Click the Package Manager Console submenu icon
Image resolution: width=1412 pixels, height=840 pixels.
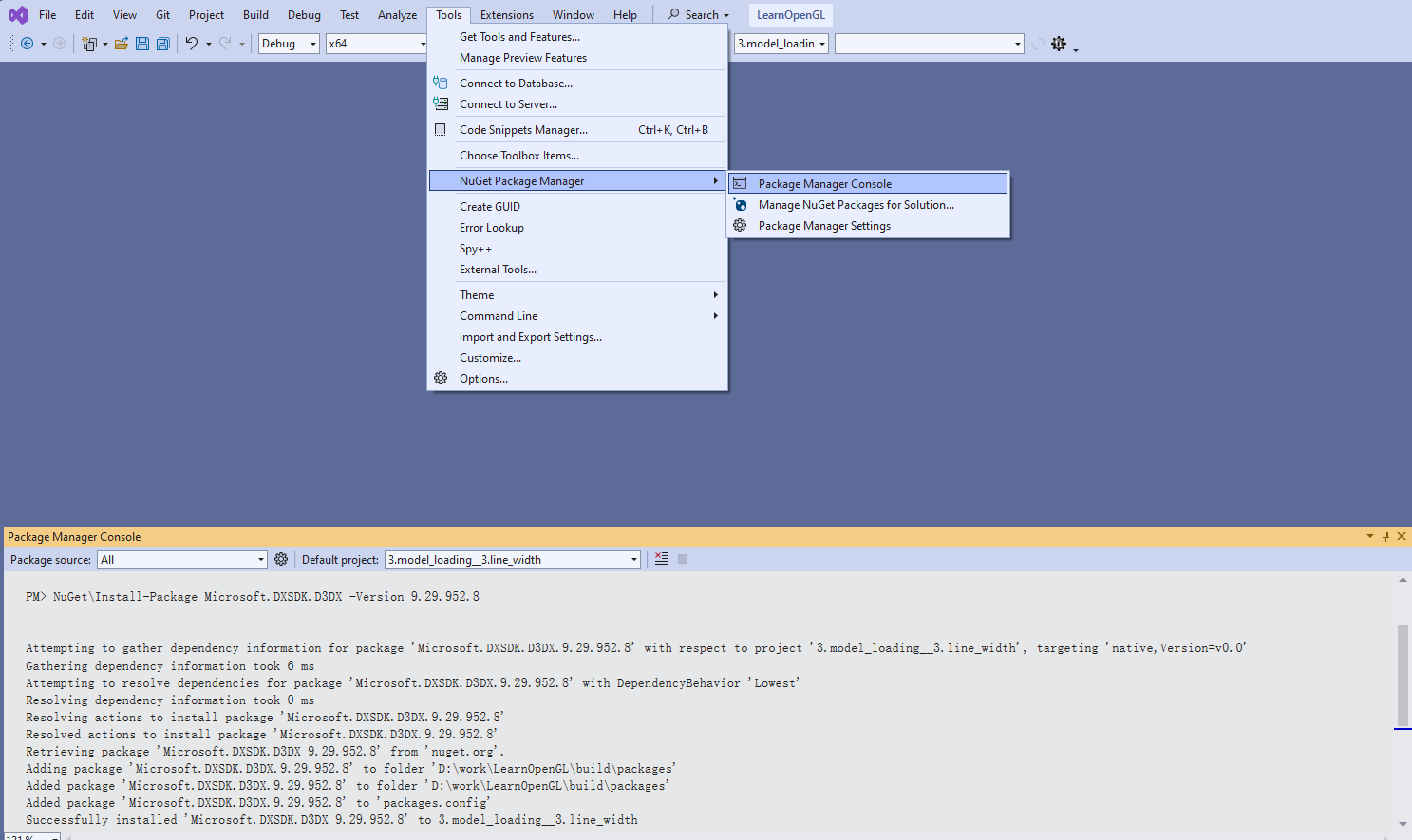pyautogui.click(x=740, y=183)
